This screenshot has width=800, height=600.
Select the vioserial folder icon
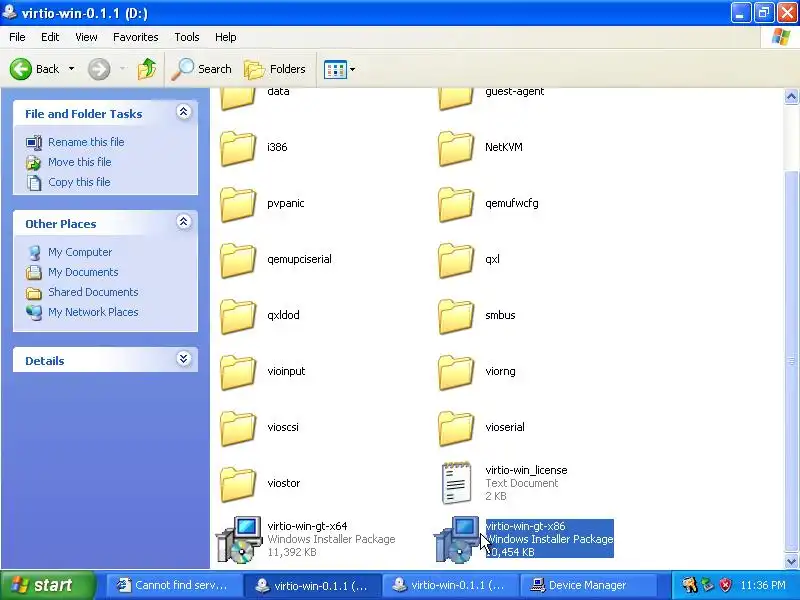coord(456,429)
